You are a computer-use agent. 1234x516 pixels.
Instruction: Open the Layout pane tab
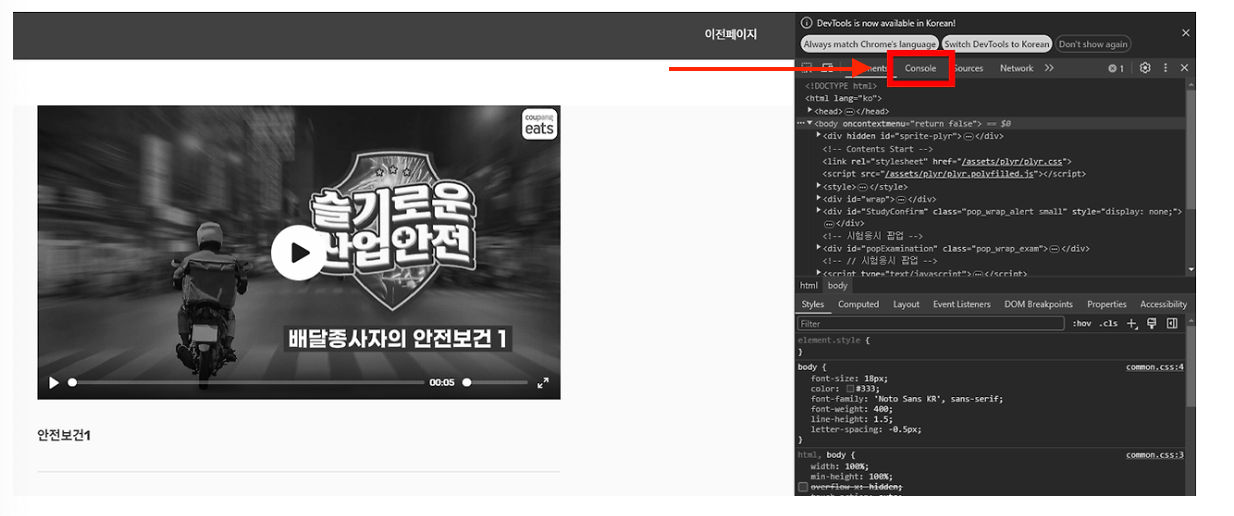906,304
